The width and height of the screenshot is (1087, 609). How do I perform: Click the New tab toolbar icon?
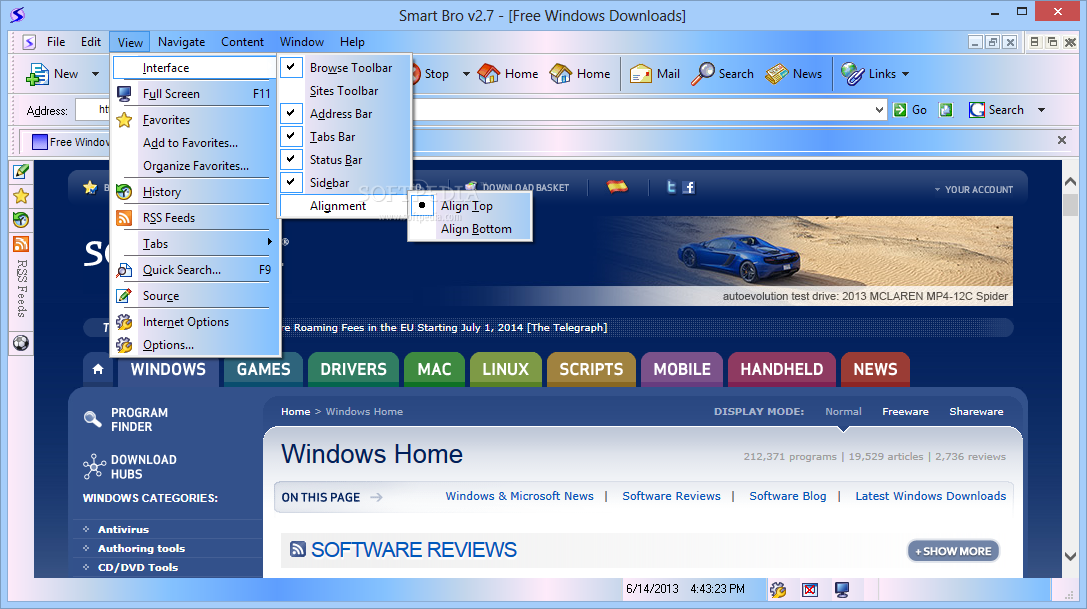[x=37, y=74]
